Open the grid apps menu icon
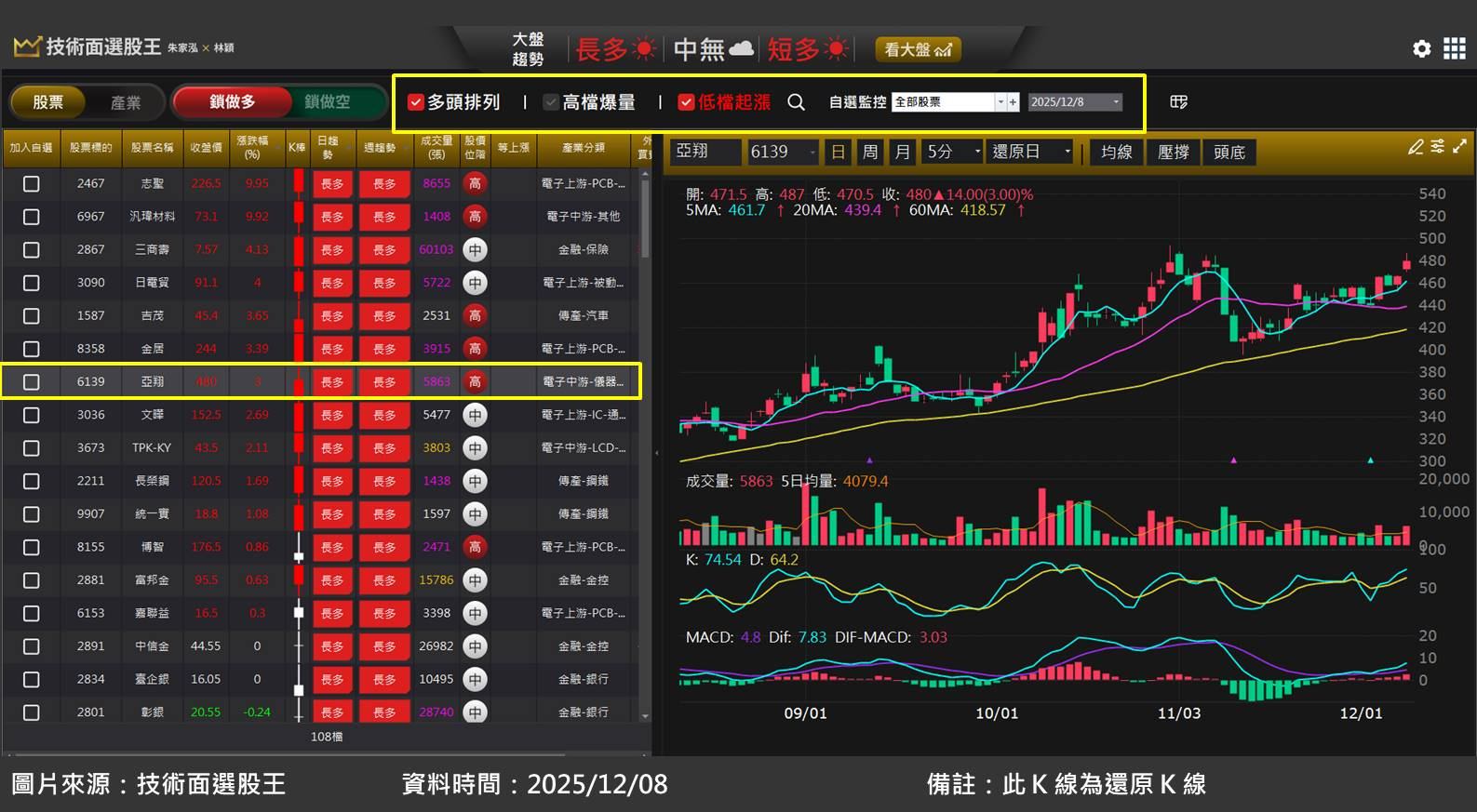 [1454, 48]
